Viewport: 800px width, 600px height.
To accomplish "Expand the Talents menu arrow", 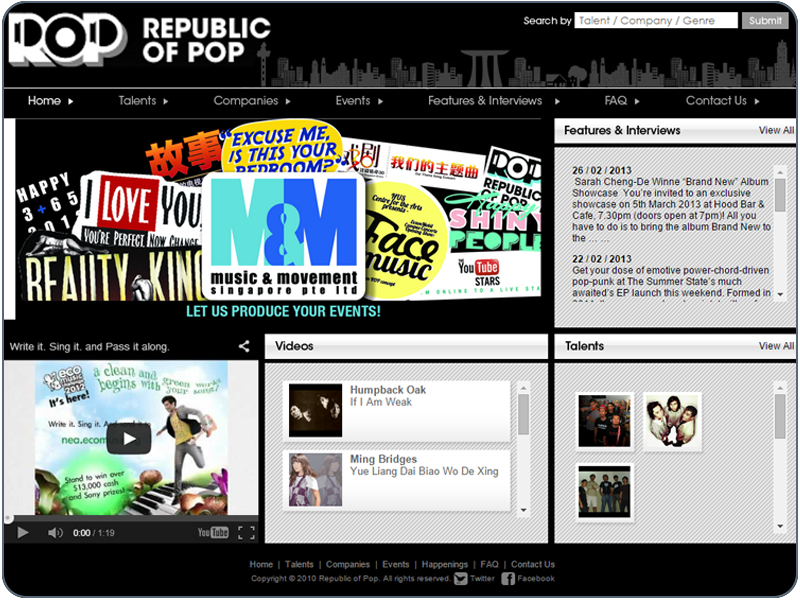I will click(x=166, y=102).
